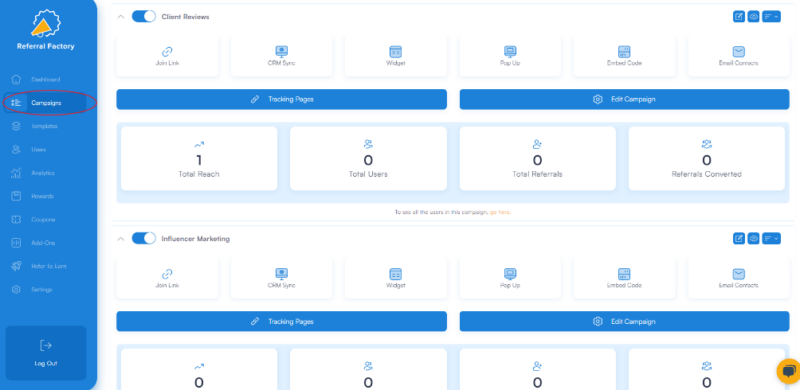Open CRM Sync card in Client Reviews

(282, 56)
